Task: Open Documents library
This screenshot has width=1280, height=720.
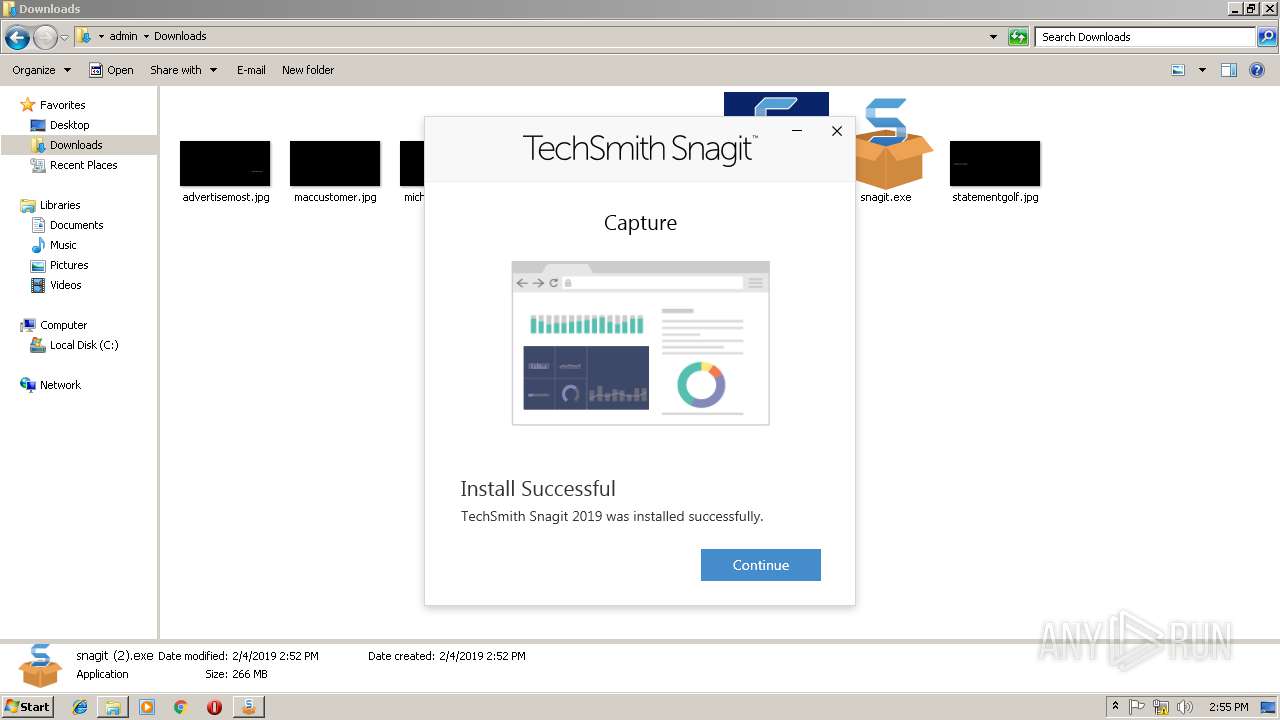Action: click(76, 225)
